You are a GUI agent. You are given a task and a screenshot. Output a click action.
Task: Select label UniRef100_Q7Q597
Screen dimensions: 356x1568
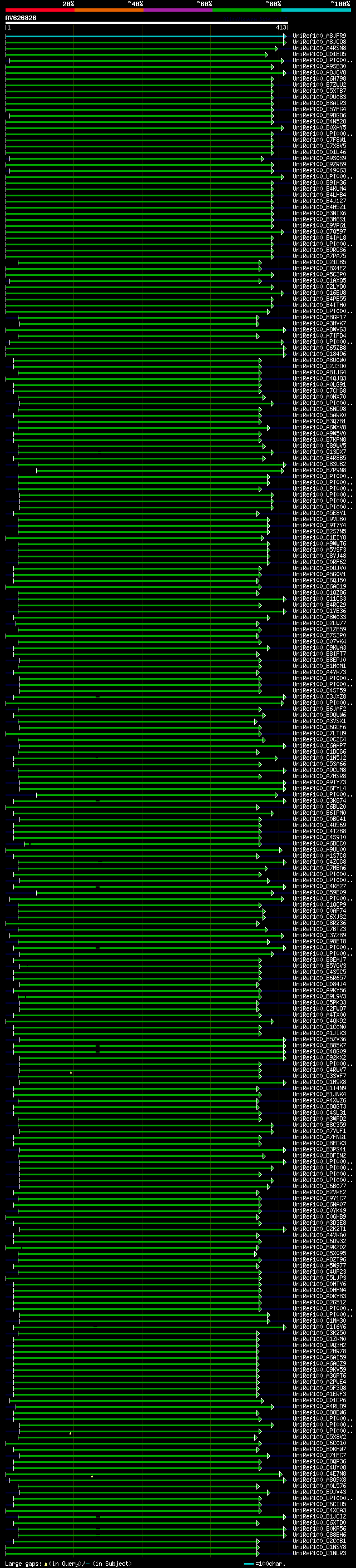coord(319,231)
